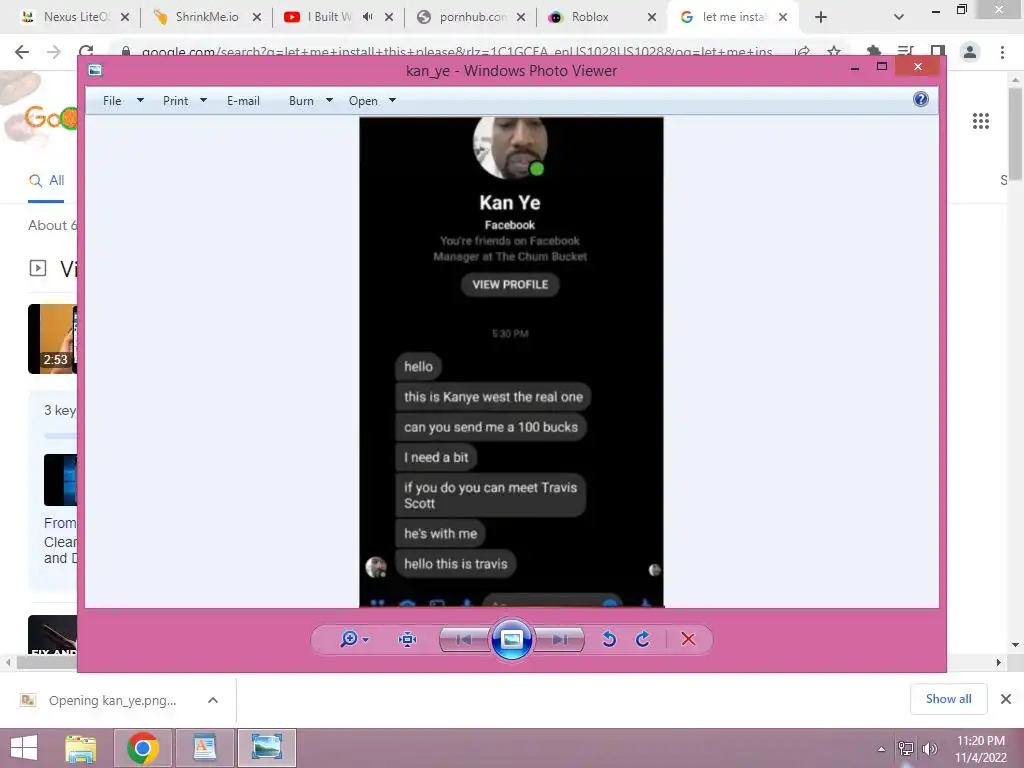Open the network tray icon
This screenshot has width=1024, height=768.
click(906, 749)
